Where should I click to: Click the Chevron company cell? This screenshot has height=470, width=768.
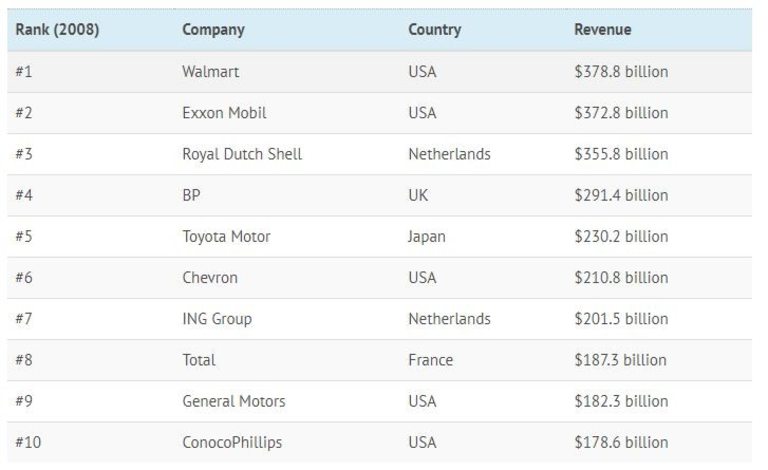click(210, 278)
